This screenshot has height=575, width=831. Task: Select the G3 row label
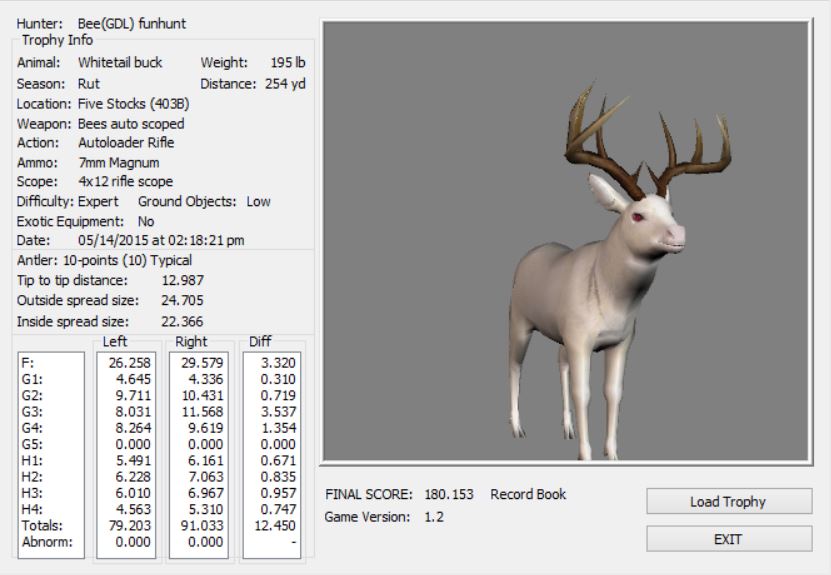(x=31, y=412)
